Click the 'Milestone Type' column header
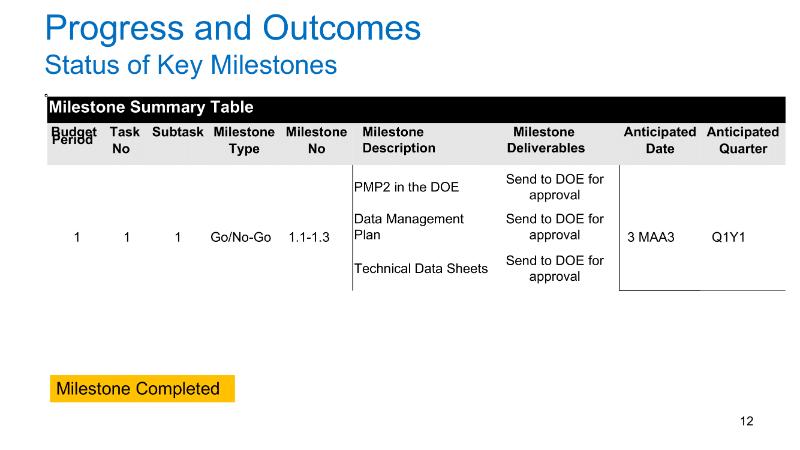This screenshot has height=450, width=800. [x=244, y=140]
